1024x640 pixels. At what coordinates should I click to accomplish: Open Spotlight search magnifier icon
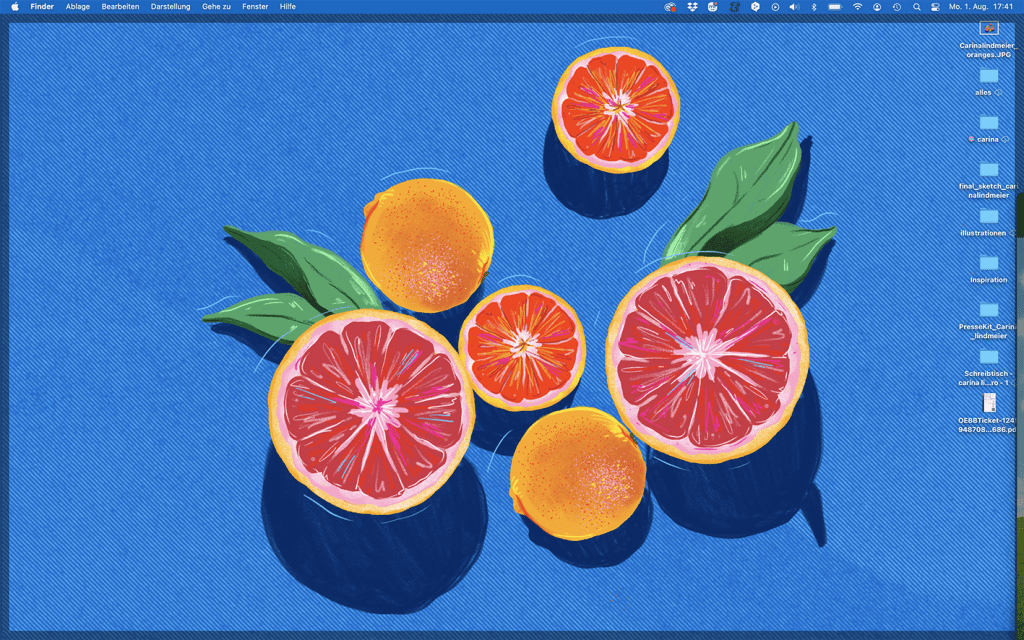[x=917, y=6]
